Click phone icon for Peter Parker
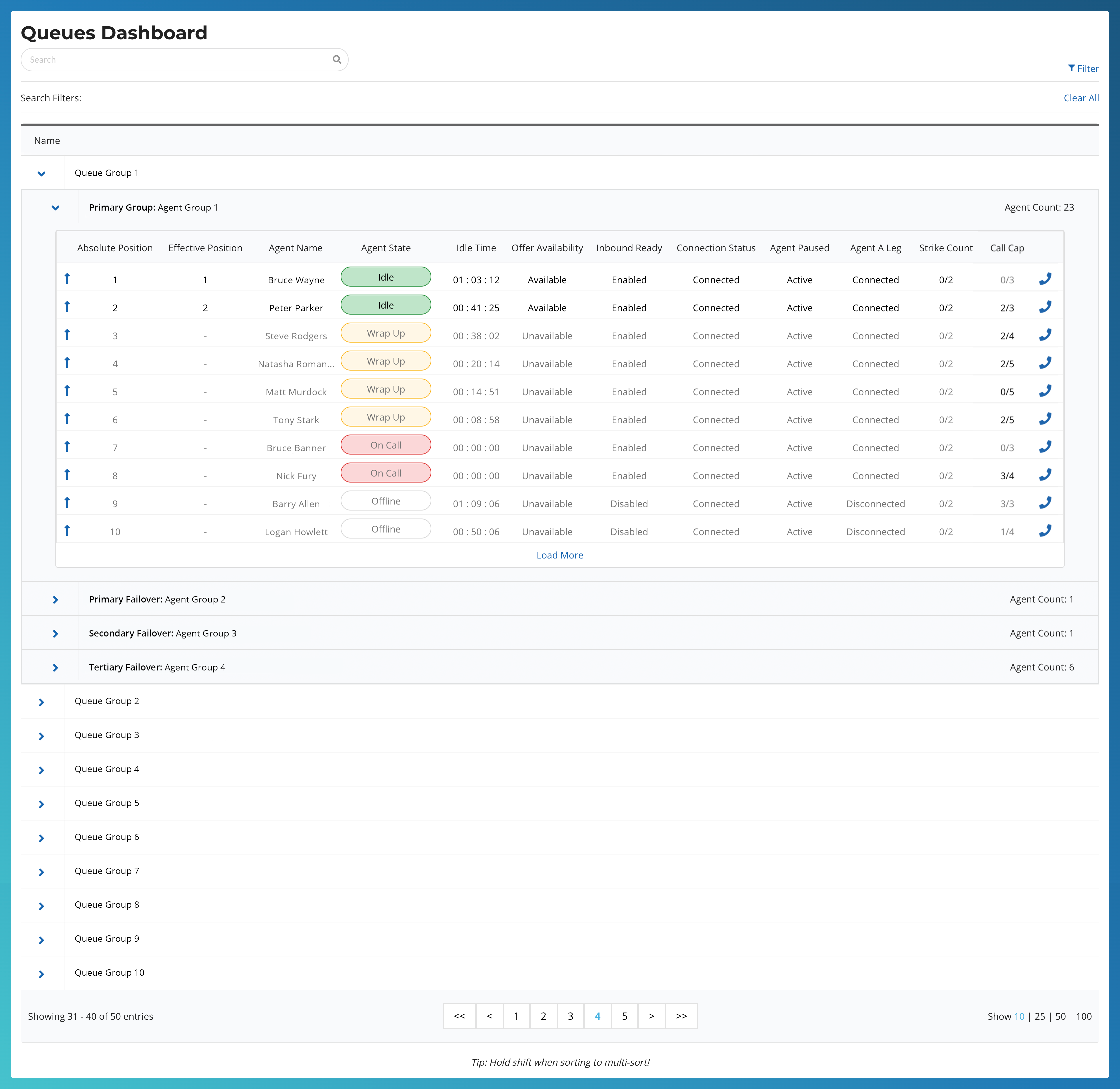The image size is (1120, 1089). click(1045, 307)
